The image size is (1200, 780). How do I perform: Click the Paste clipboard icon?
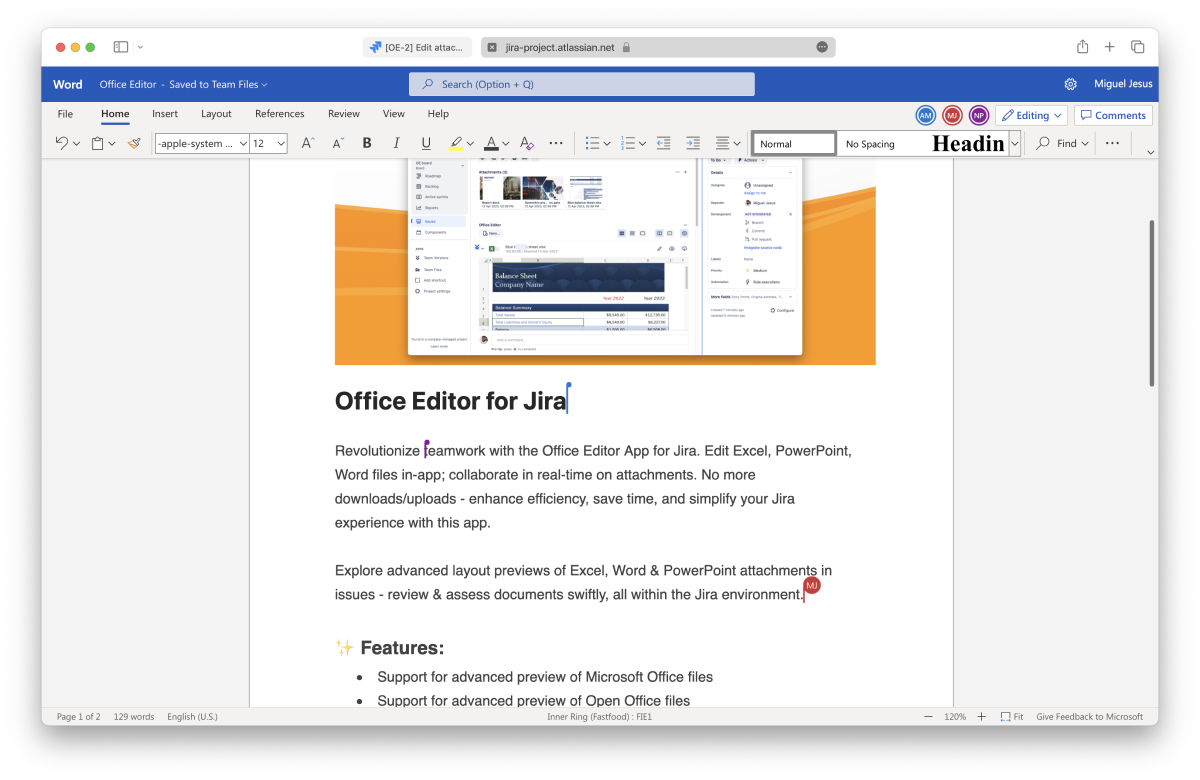click(x=98, y=144)
